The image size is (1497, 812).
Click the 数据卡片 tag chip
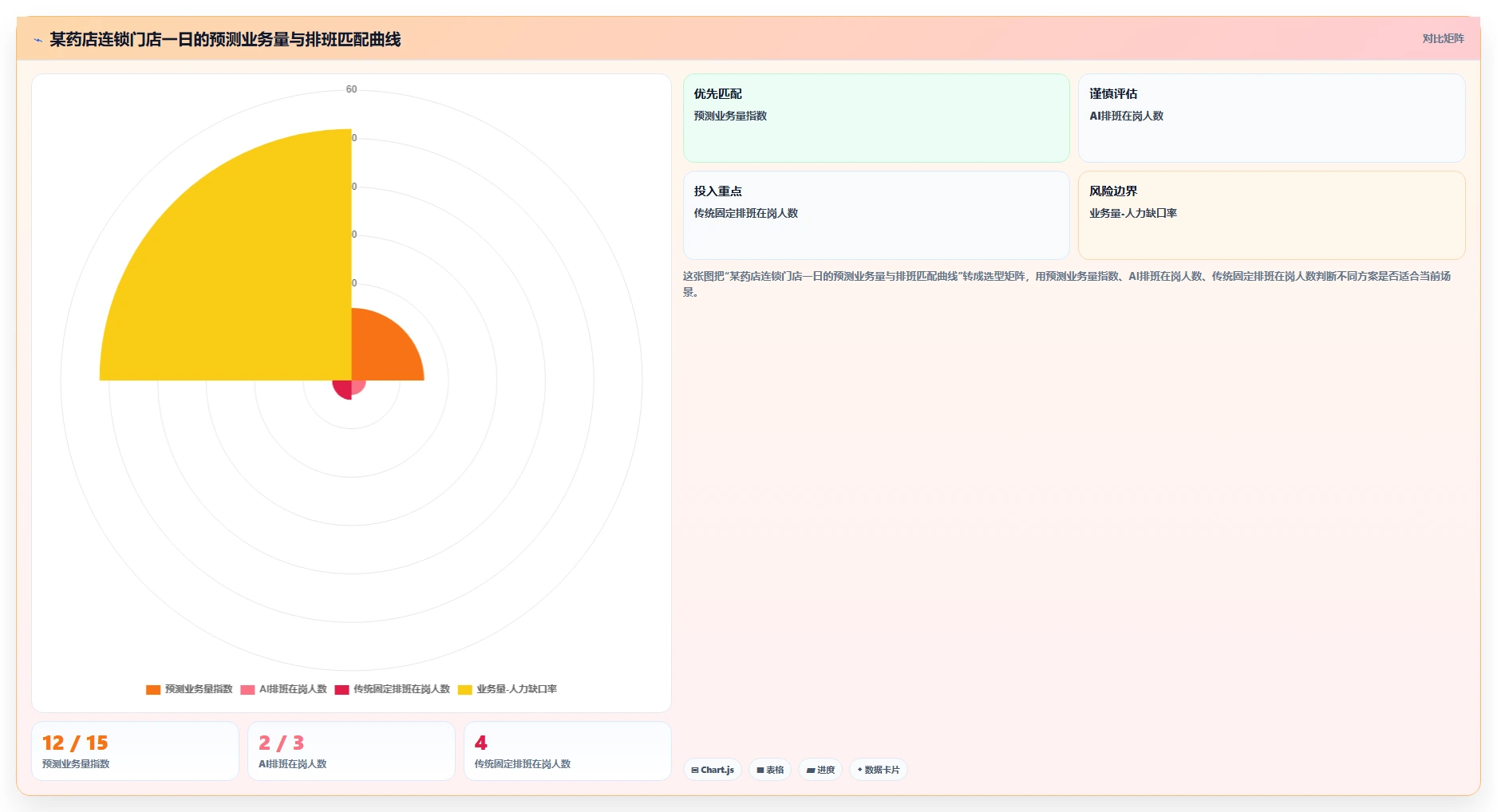(x=879, y=770)
